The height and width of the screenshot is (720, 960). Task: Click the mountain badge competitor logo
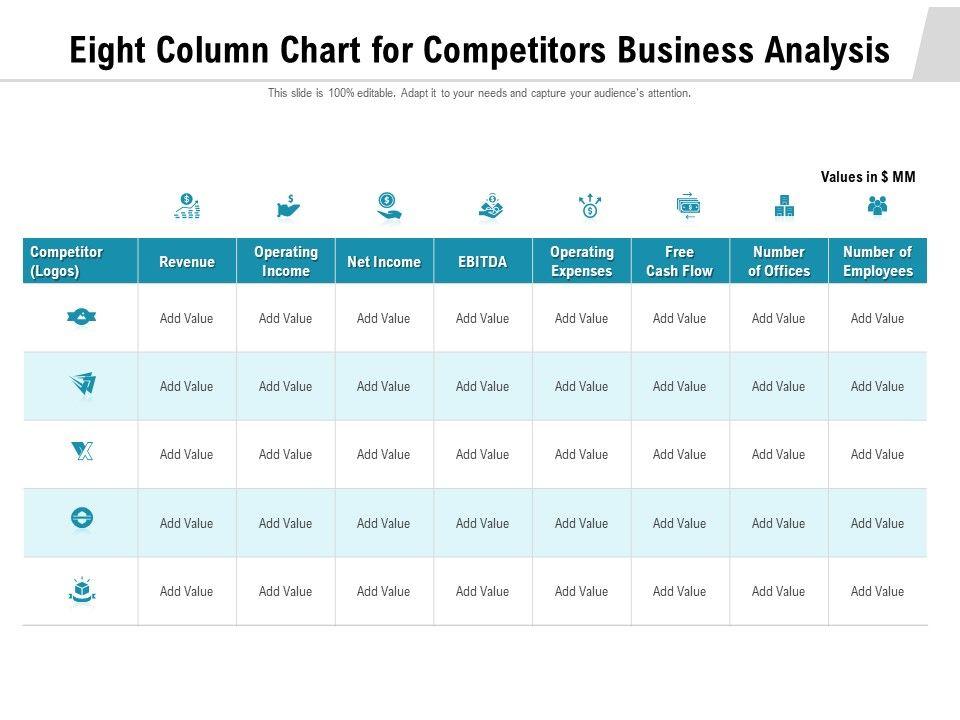tap(82, 317)
